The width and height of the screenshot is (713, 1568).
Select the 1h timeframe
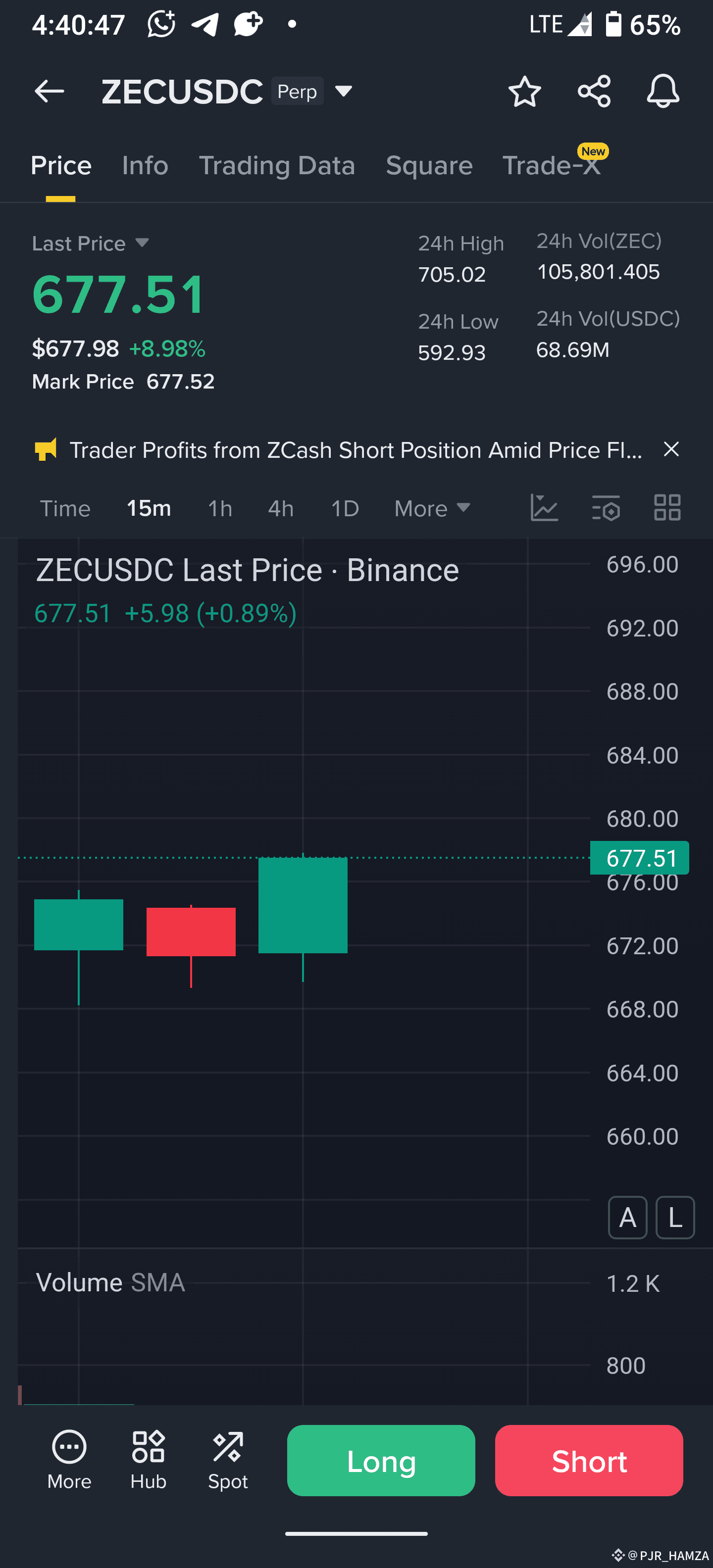(x=220, y=508)
